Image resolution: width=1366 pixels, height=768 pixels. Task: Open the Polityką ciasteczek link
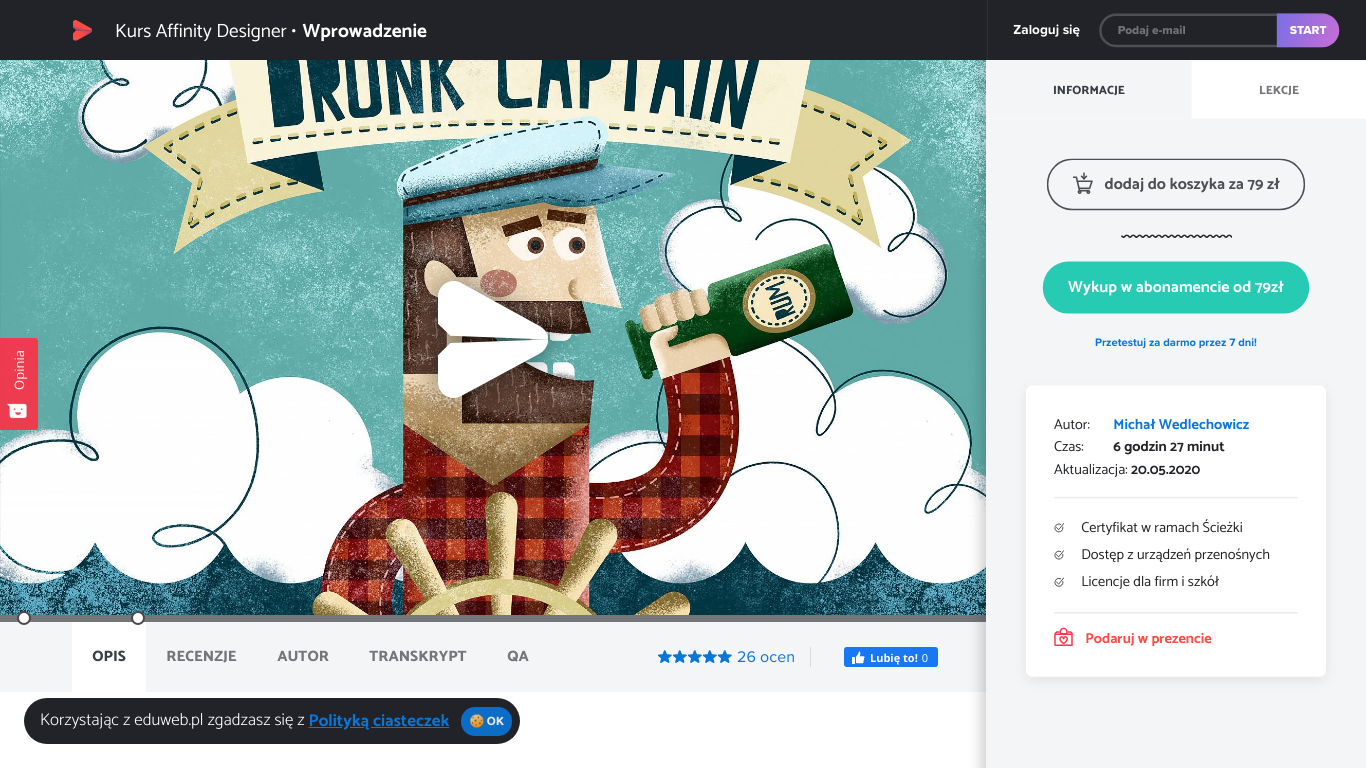(x=379, y=720)
